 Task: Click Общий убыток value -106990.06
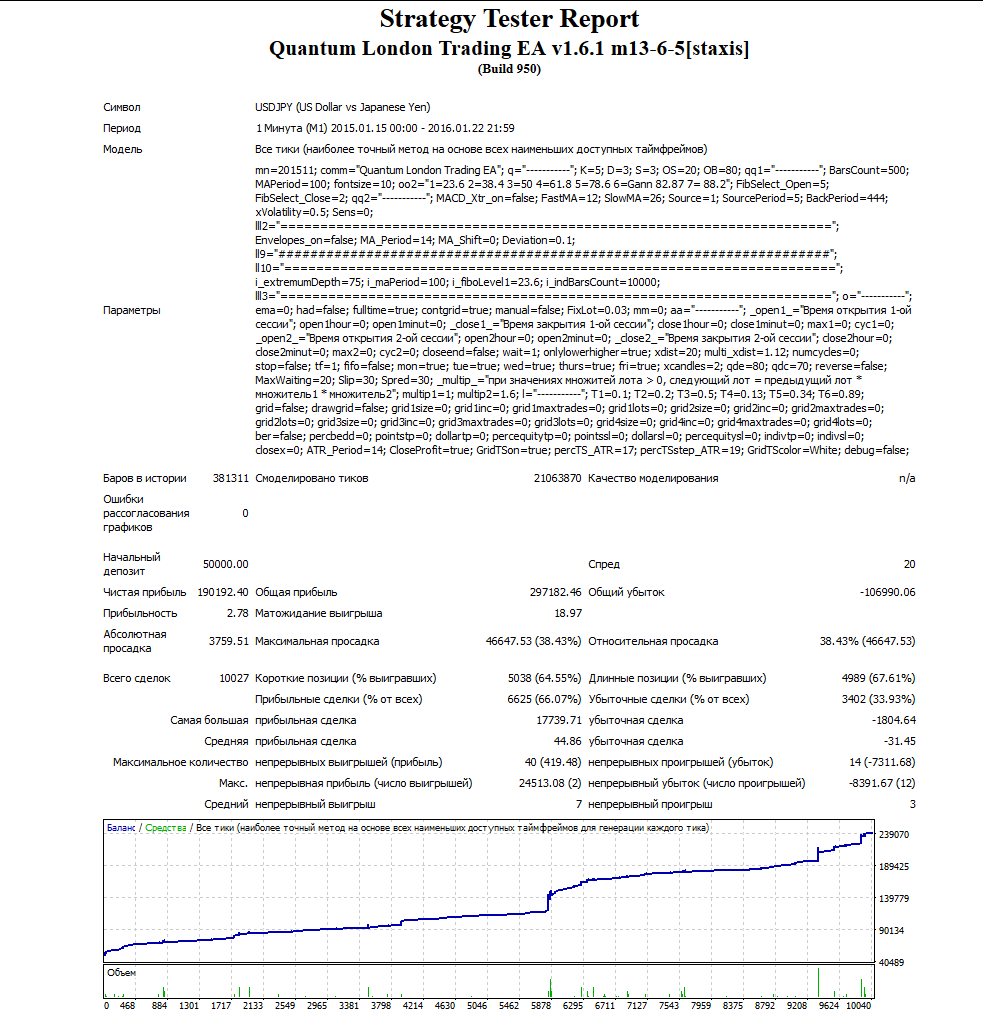click(887, 592)
